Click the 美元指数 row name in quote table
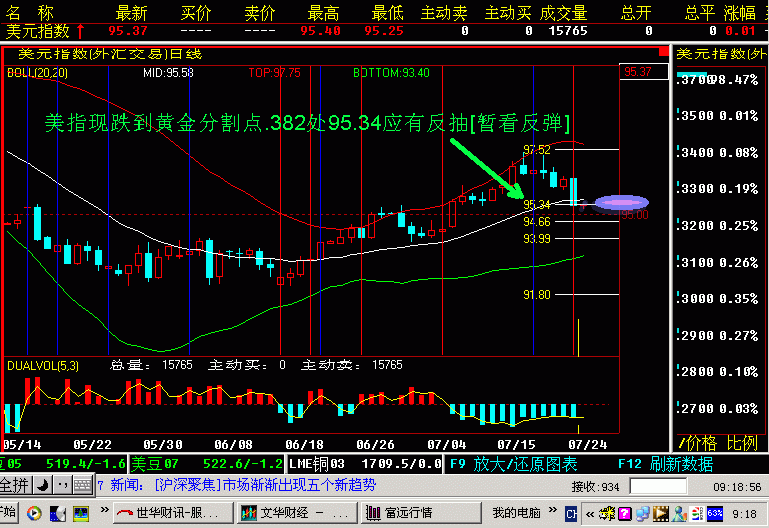The image size is (769, 528). (x=38, y=31)
